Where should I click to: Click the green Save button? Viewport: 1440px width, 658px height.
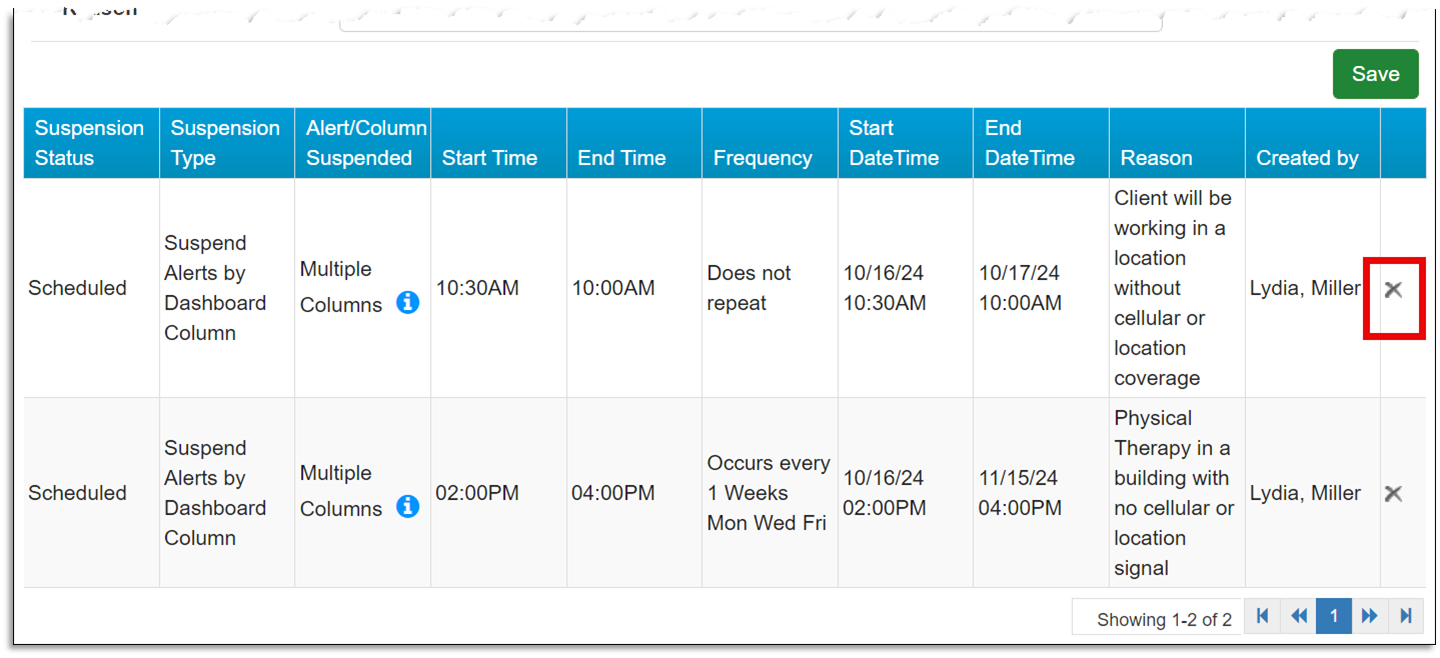pyautogui.click(x=1375, y=74)
